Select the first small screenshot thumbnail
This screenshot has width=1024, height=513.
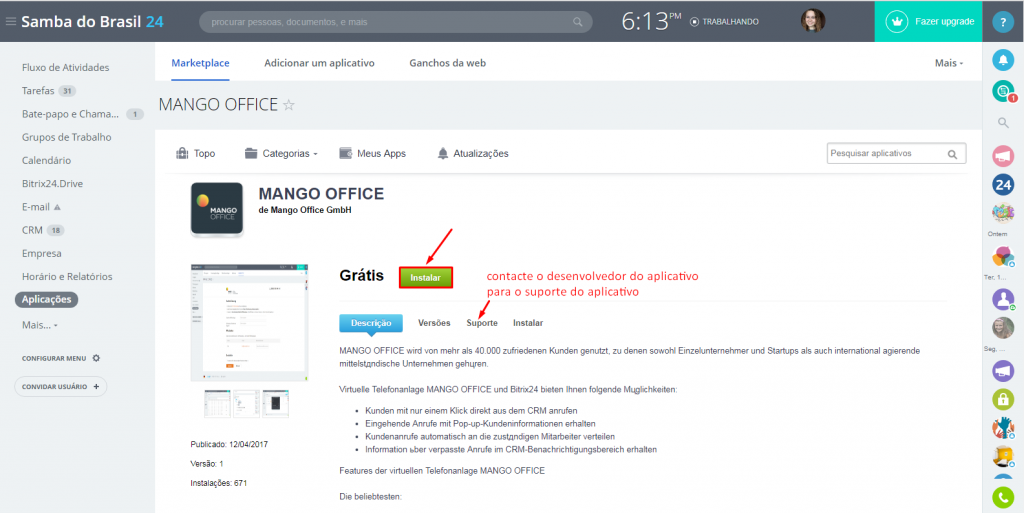point(217,404)
